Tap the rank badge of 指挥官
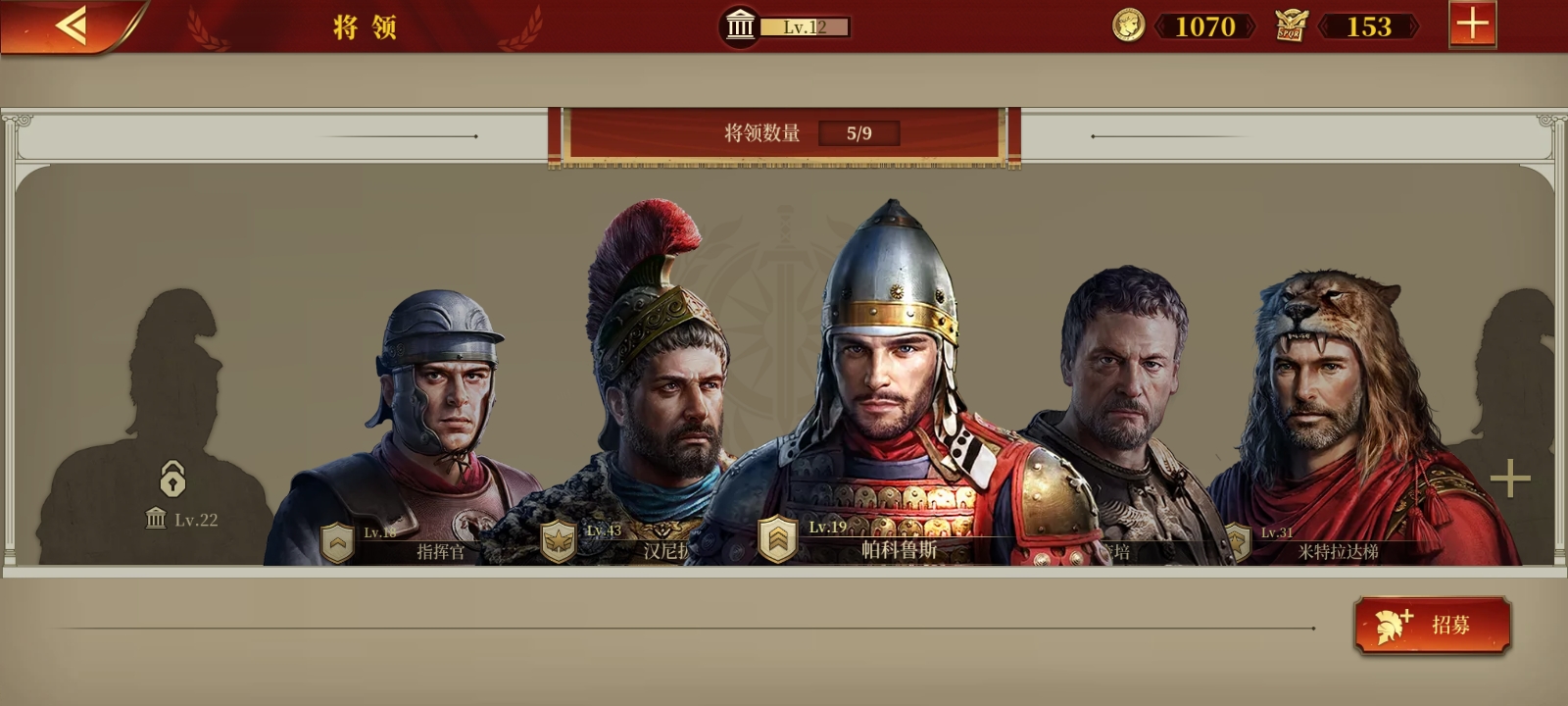Screen dimensions: 1568x706 click(x=337, y=542)
